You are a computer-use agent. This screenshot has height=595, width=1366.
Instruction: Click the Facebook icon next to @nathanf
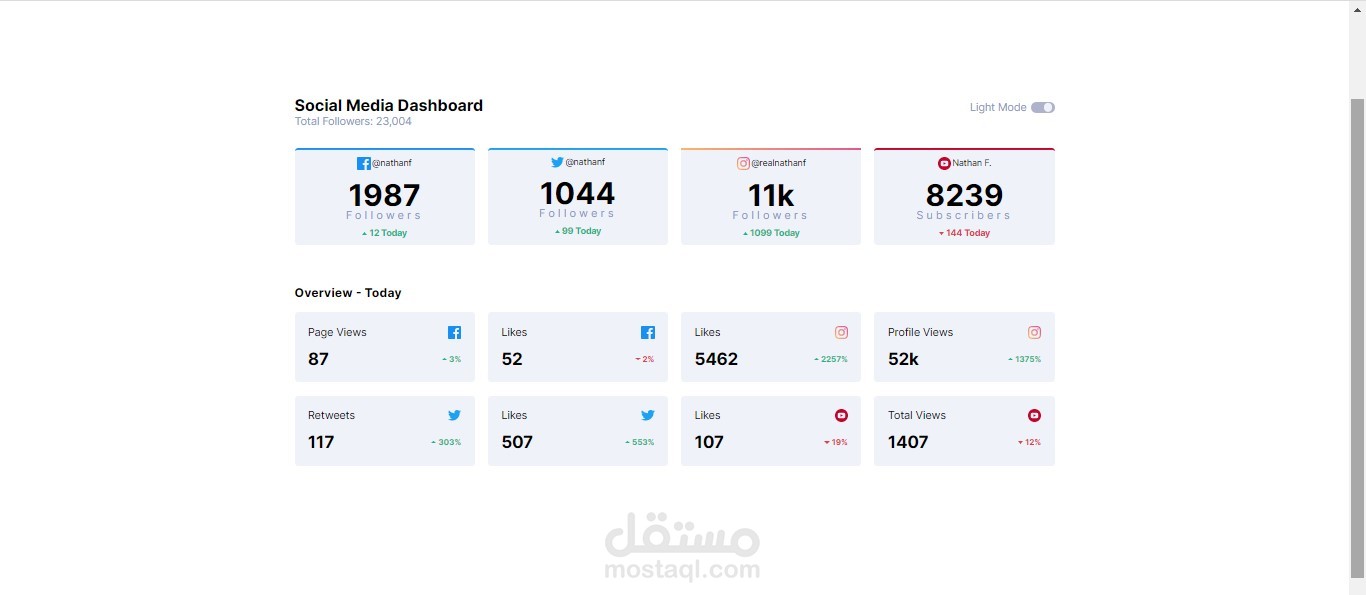364,162
